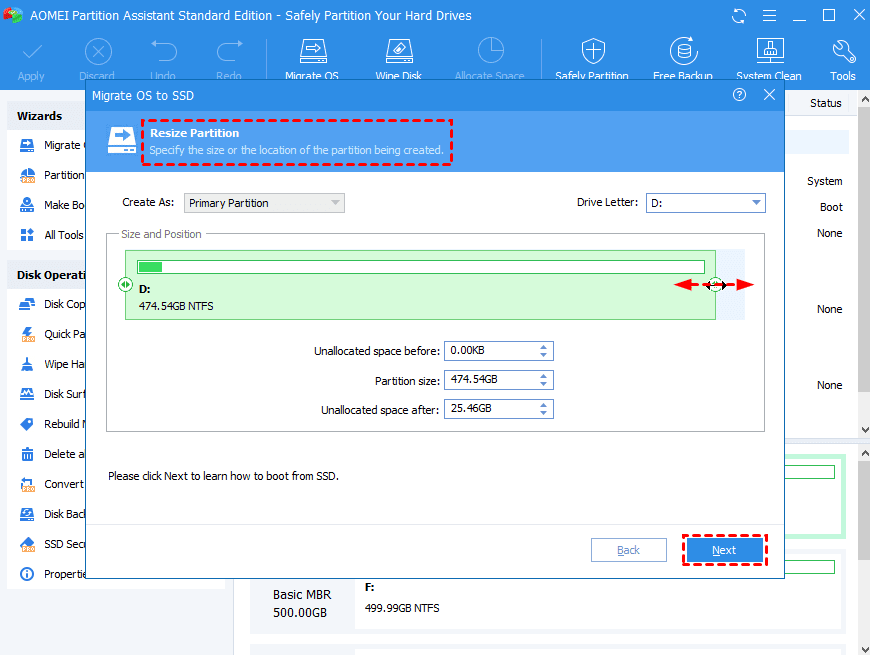Close the Migrate OS to SSD dialog

[769, 95]
